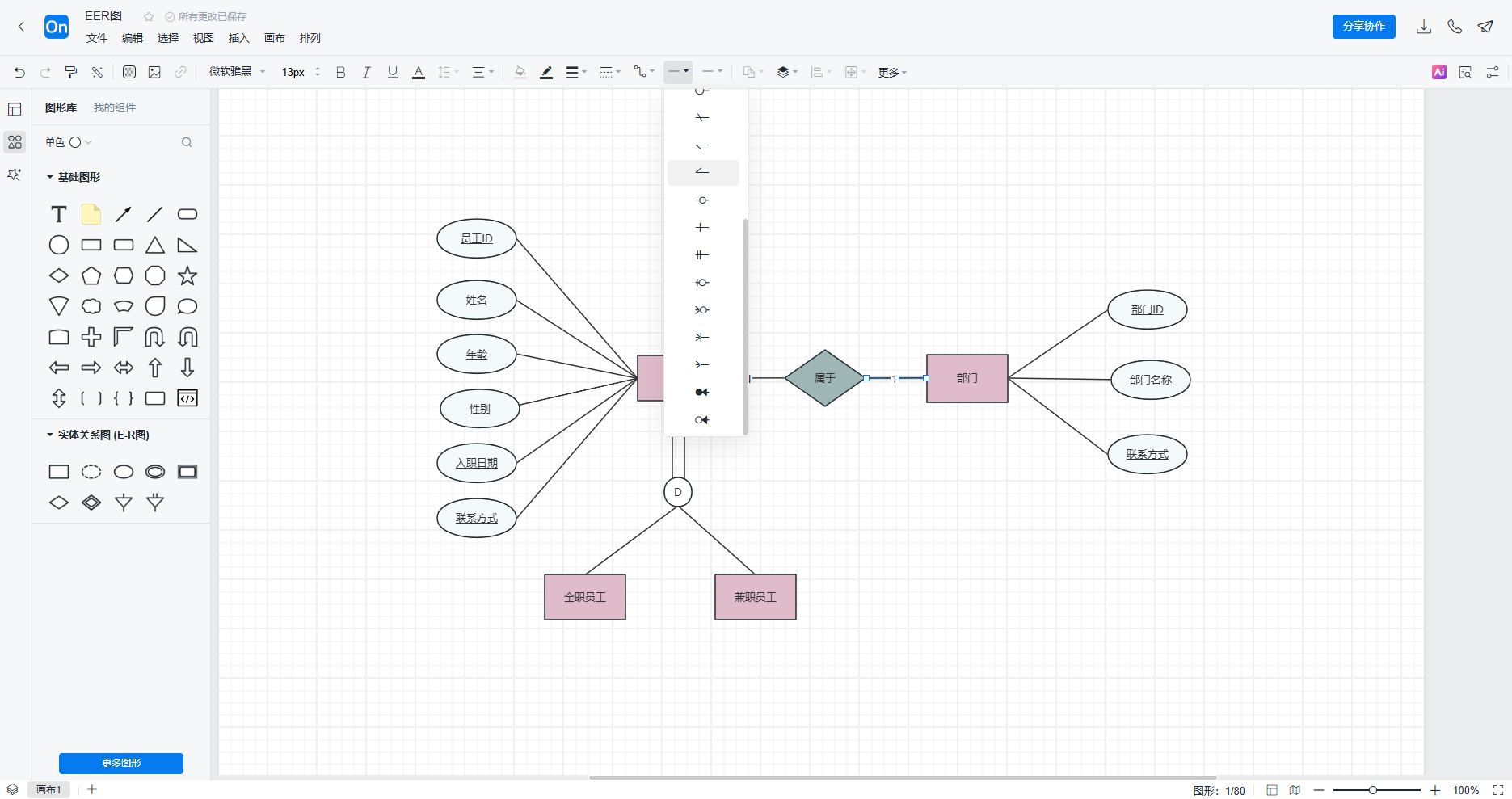Open the insert image tool
Viewport: 1512px width, 799px height.
point(154,73)
